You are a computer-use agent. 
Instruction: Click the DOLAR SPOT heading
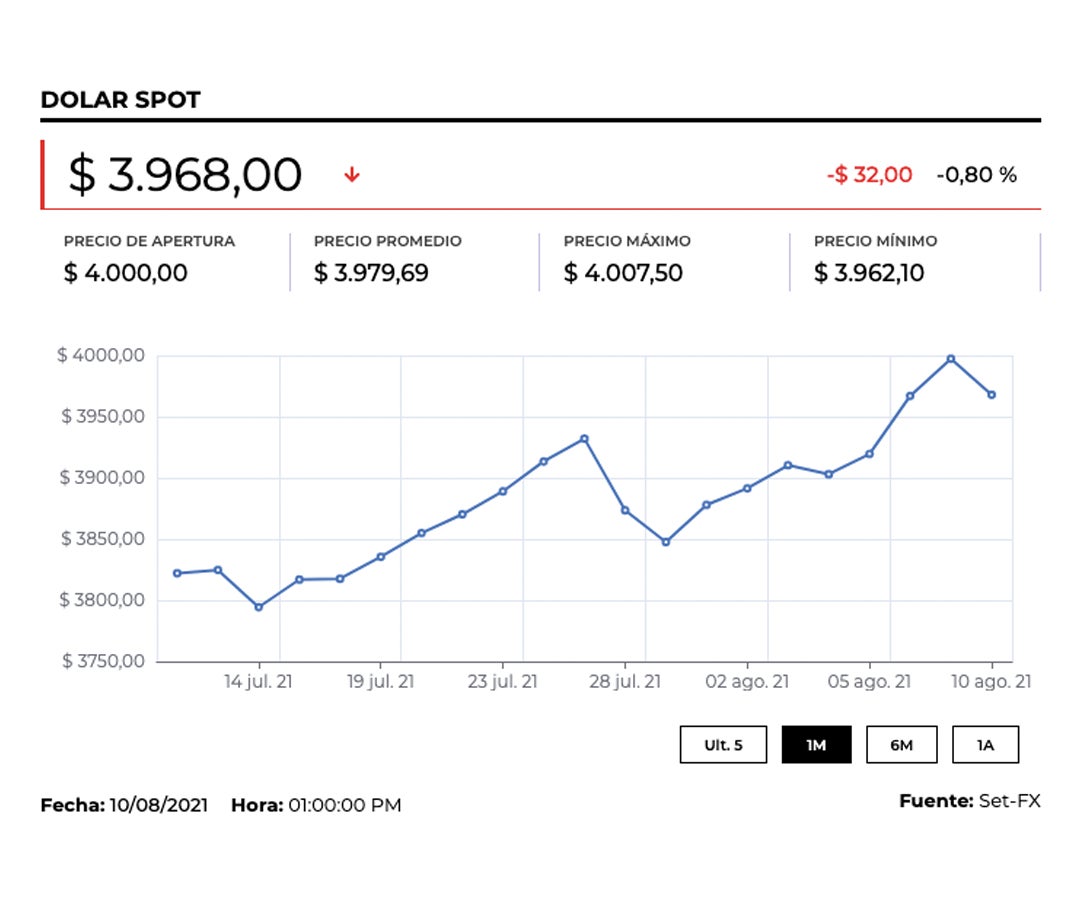click(x=120, y=100)
